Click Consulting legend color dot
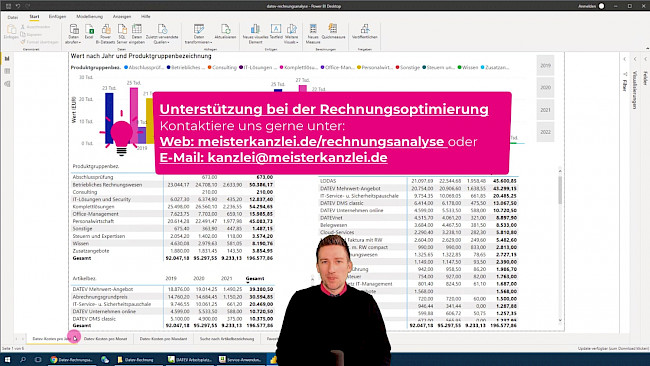The width and height of the screenshot is (650, 366). click(x=210, y=67)
